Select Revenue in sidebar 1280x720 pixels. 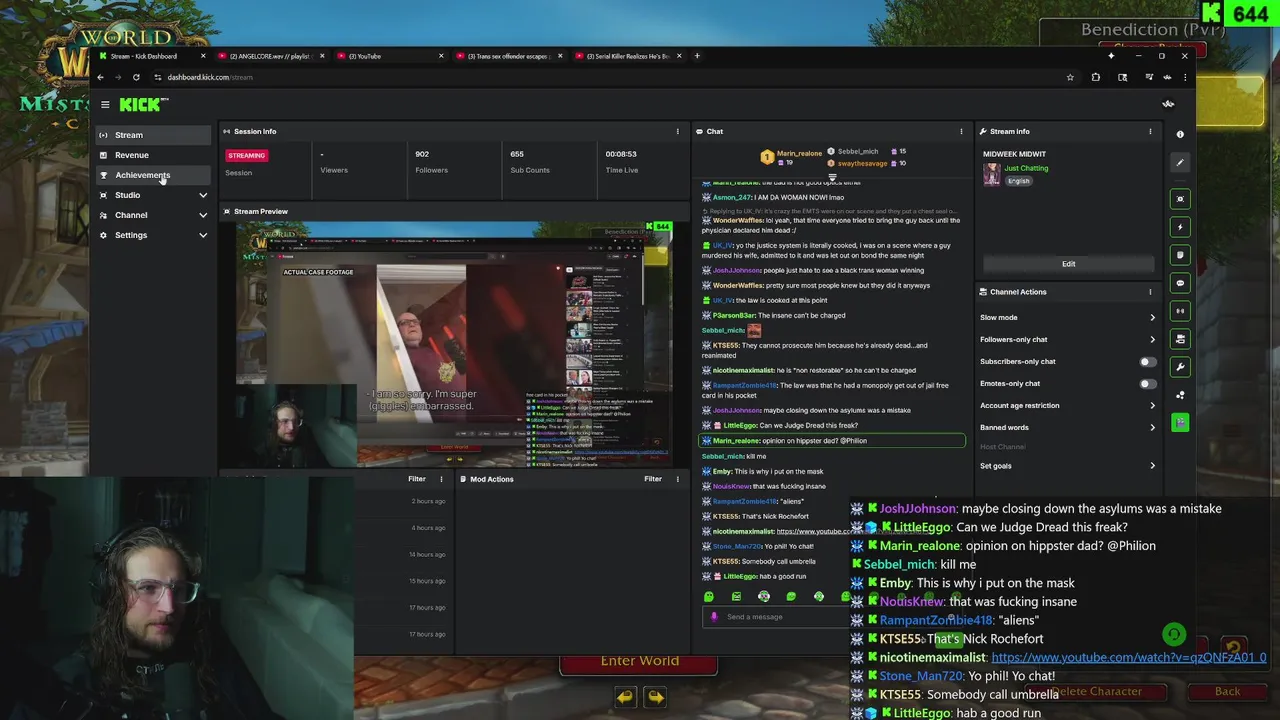[154, 155]
